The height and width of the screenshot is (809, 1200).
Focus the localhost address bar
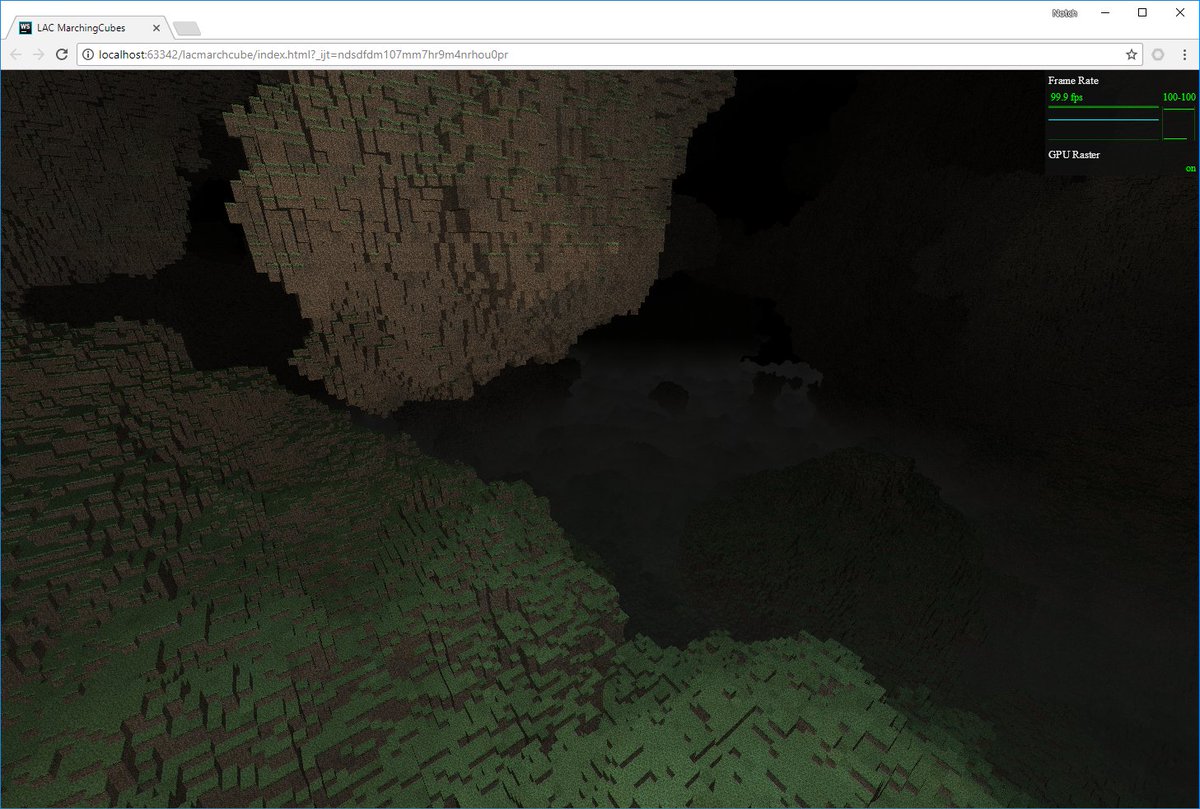[600, 54]
